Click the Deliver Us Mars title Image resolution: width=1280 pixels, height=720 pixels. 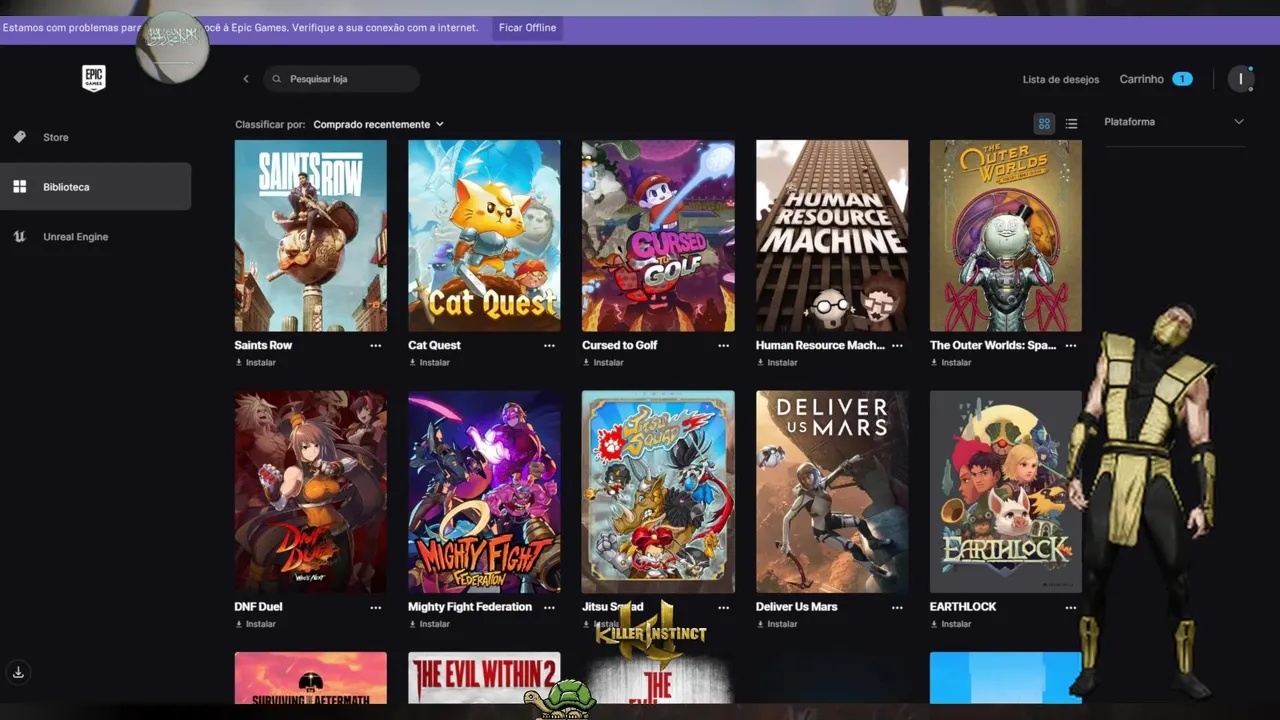pyautogui.click(x=797, y=607)
